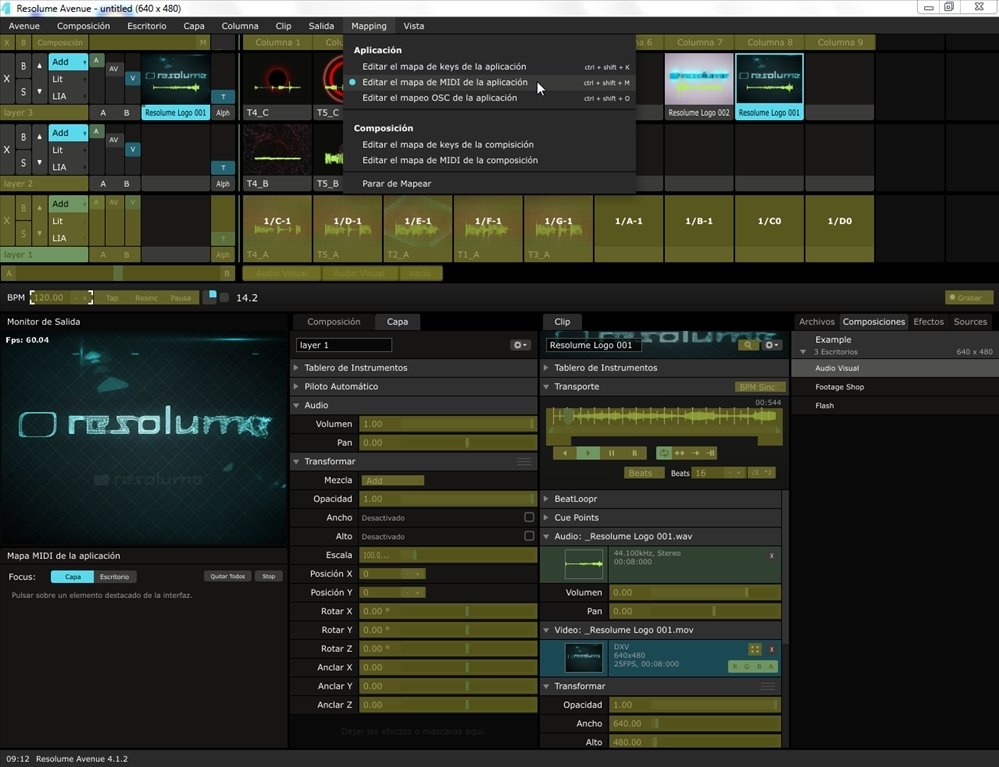Trigger the T4_C clip thumbnail

click(x=277, y=79)
